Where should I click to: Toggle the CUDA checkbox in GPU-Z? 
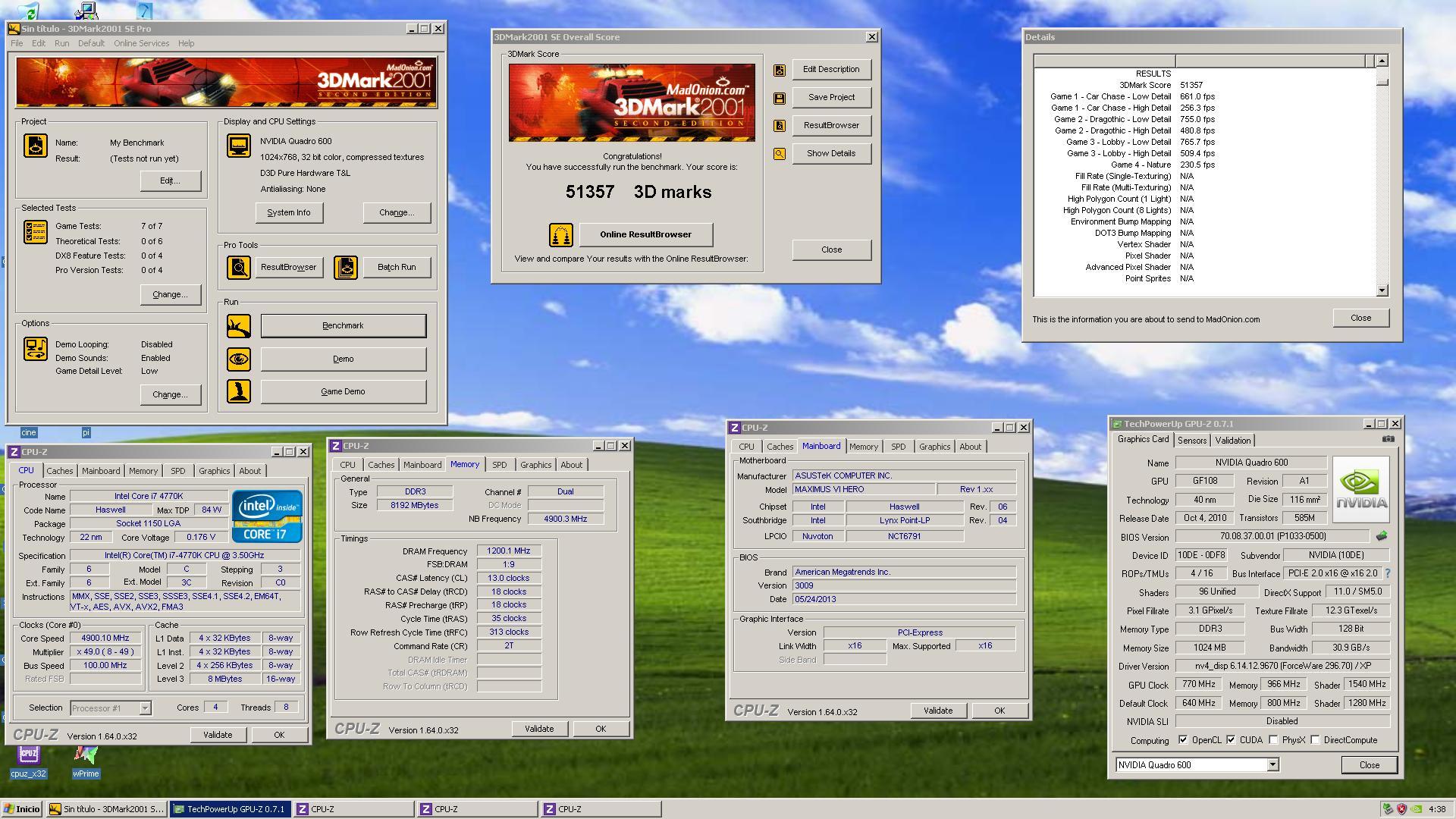(x=1231, y=740)
